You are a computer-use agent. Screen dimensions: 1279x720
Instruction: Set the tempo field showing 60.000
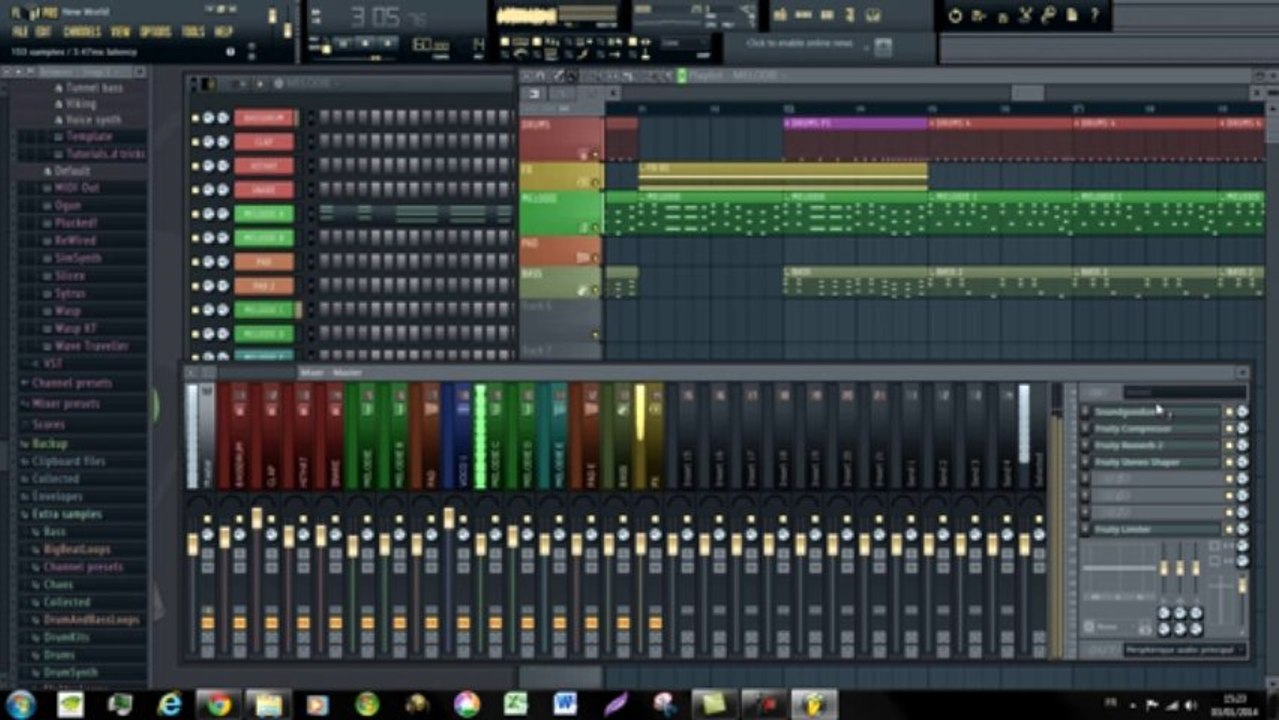431,45
